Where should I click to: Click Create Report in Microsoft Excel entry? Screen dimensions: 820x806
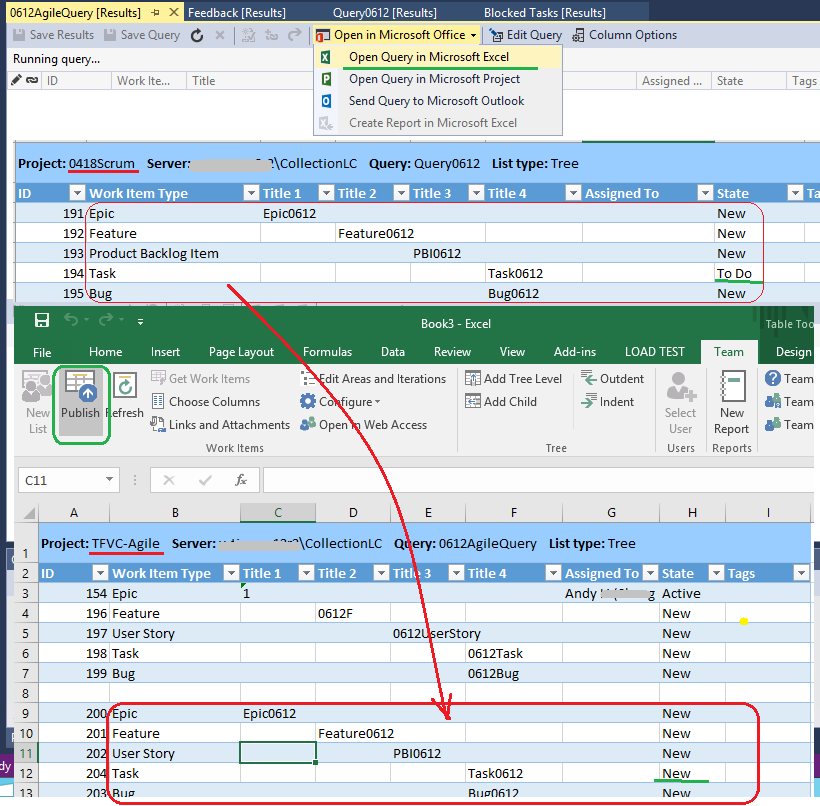[x=432, y=123]
